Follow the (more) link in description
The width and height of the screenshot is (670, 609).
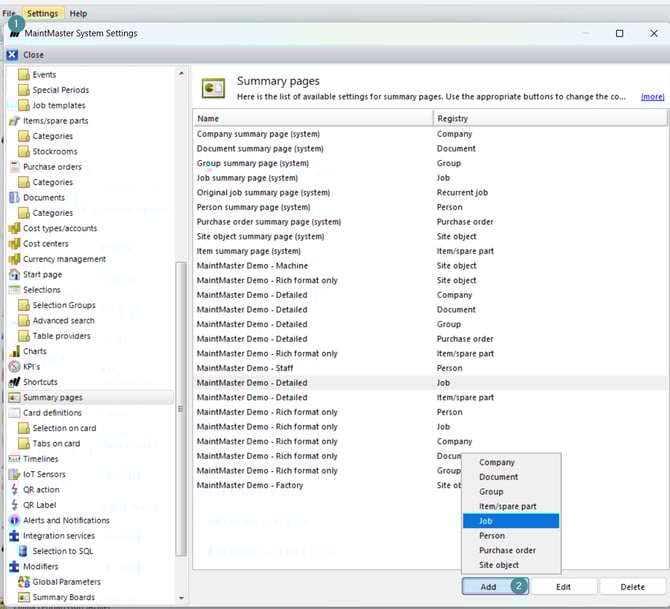652,97
